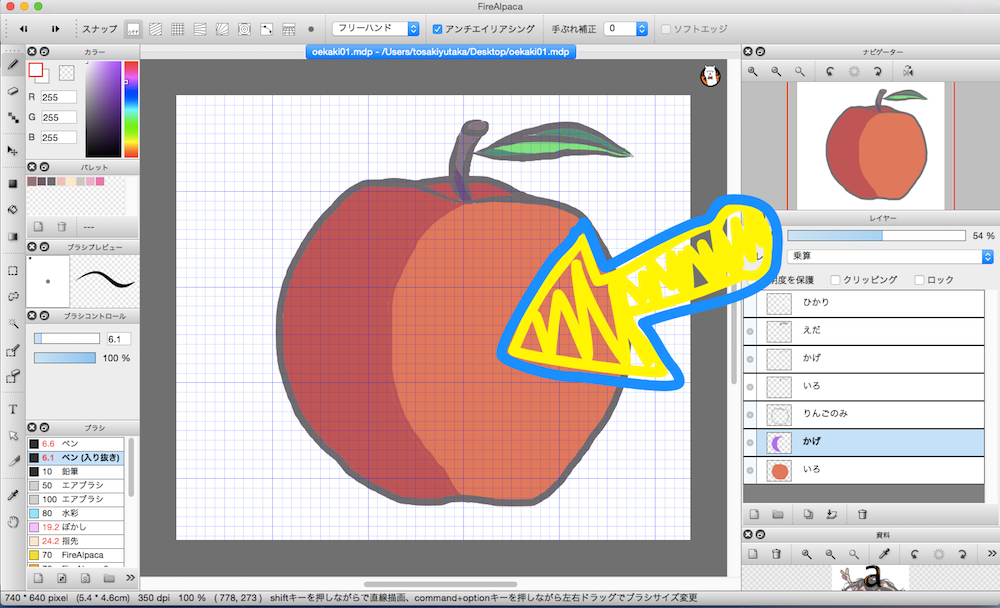Pick a hue from the rainbow color bar
1000x608 pixels.
pyautogui.click(x=131, y=109)
